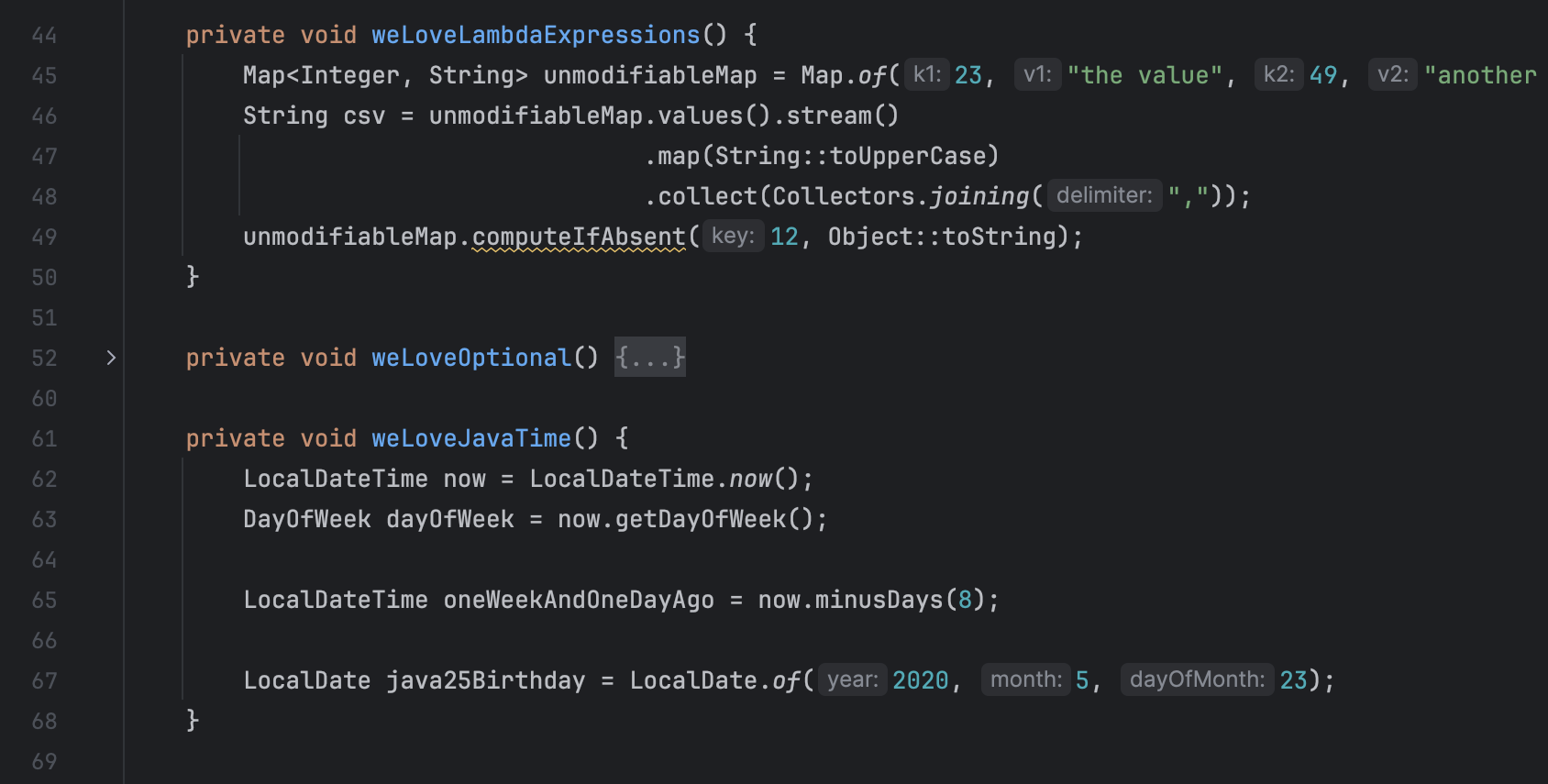
Task: Expand the folded weLoveOptional method chevron
Action: click(111, 358)
